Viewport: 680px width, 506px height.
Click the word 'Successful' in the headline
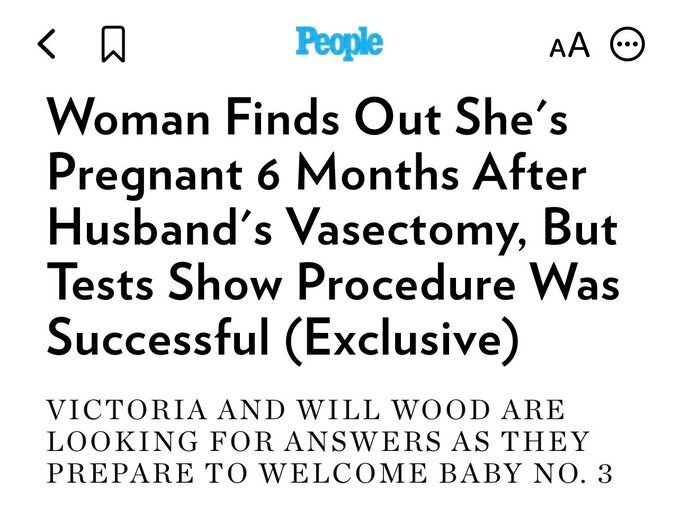pyautogui.click(x=158, y=337)
